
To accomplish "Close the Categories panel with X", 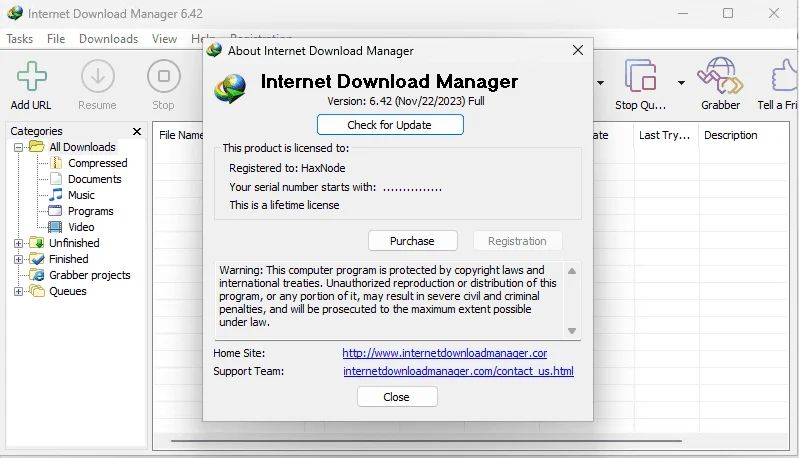I will pos(137,131).
